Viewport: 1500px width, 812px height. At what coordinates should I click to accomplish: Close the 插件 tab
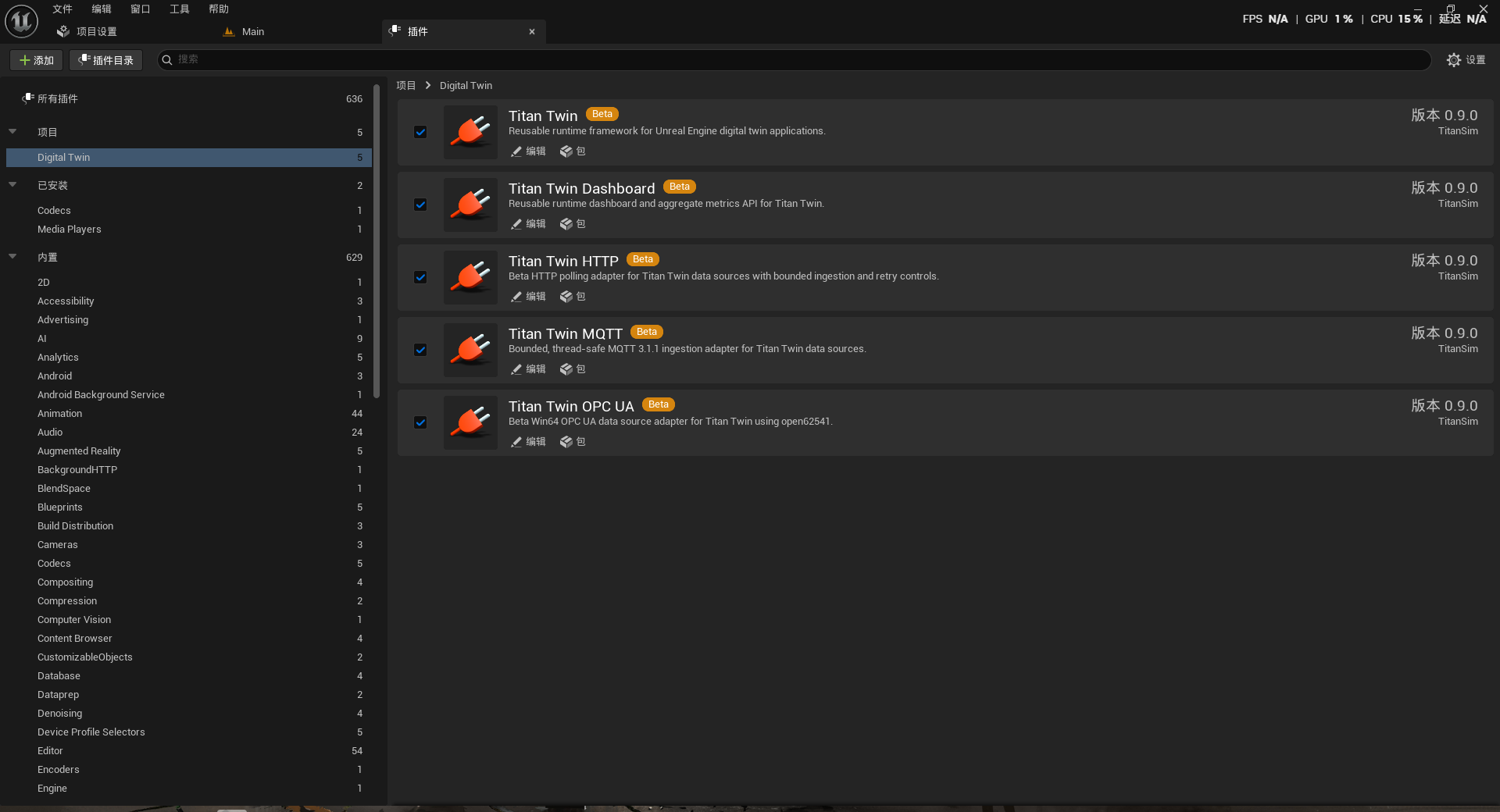coord(532,32)
